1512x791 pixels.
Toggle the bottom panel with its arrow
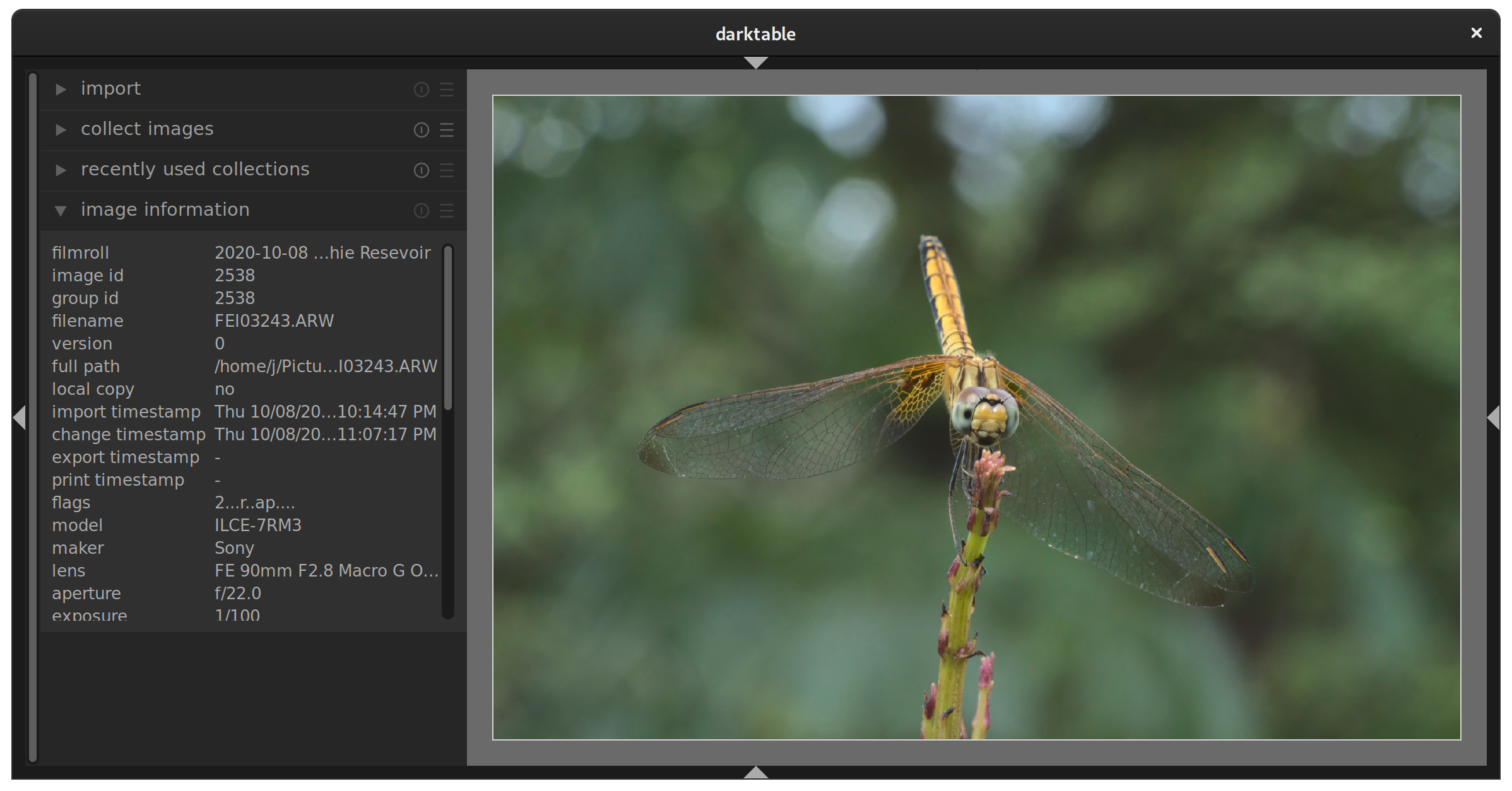(x=755, y=772)
